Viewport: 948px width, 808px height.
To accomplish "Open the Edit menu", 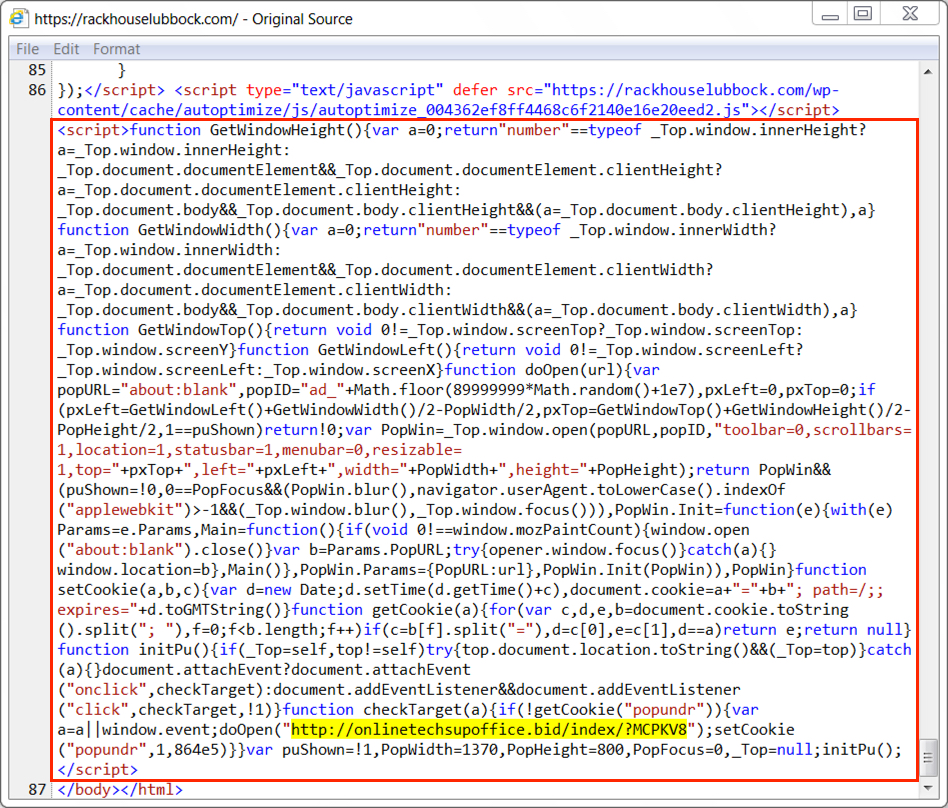I will (66, 49).
